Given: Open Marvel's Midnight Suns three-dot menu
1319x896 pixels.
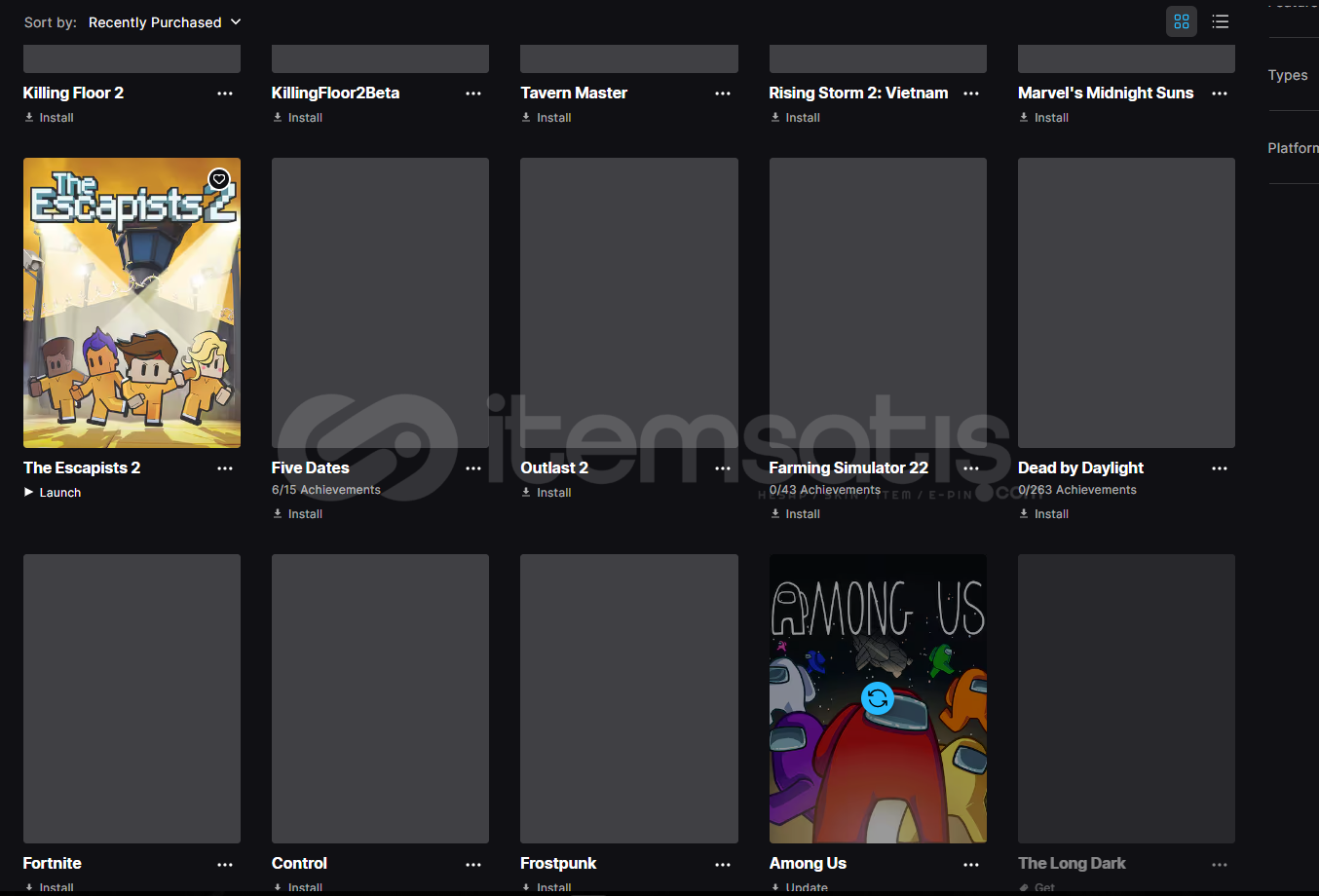Looking at the screenshot, I should tap(1220, 93).
